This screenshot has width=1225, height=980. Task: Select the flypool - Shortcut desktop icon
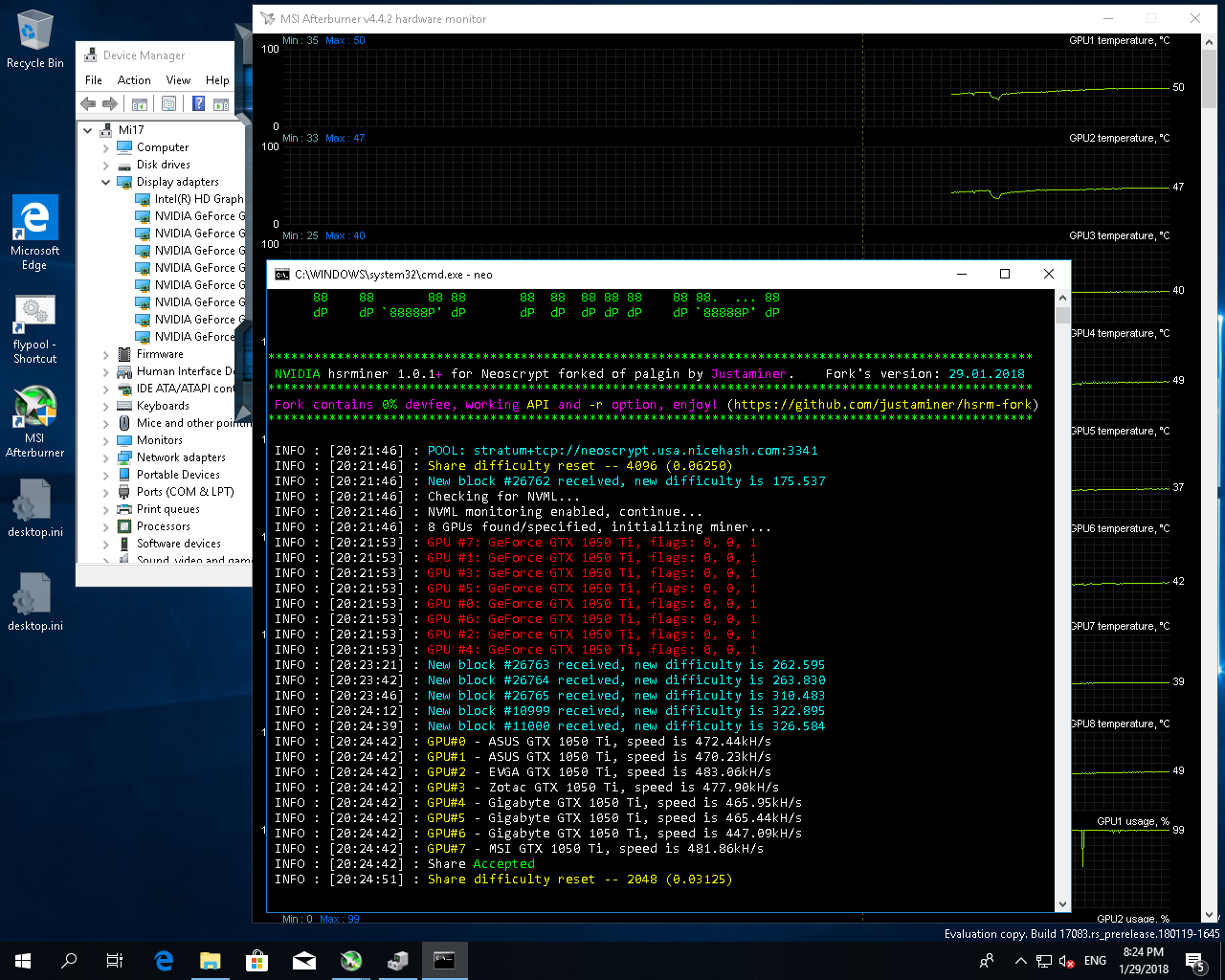coord(34,329)
